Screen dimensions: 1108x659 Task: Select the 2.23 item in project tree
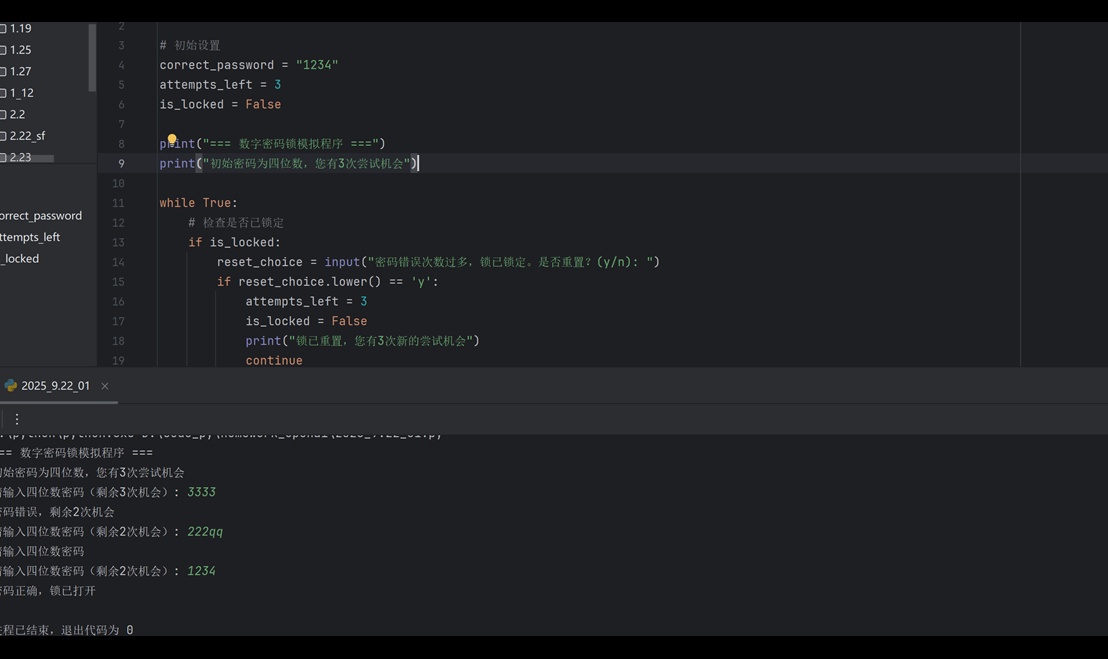click(x=20, y=157)
